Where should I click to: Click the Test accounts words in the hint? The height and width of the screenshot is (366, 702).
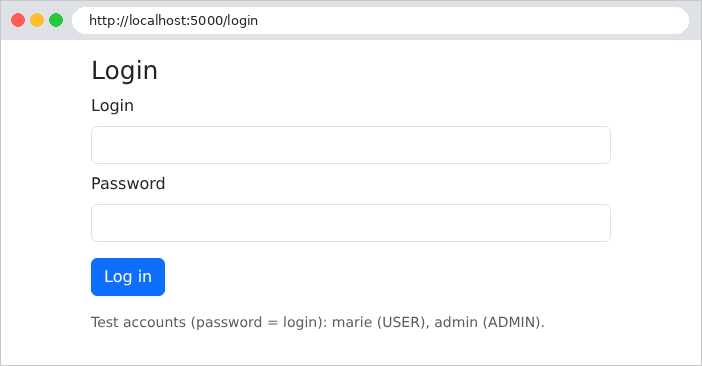tap(138, 322)
